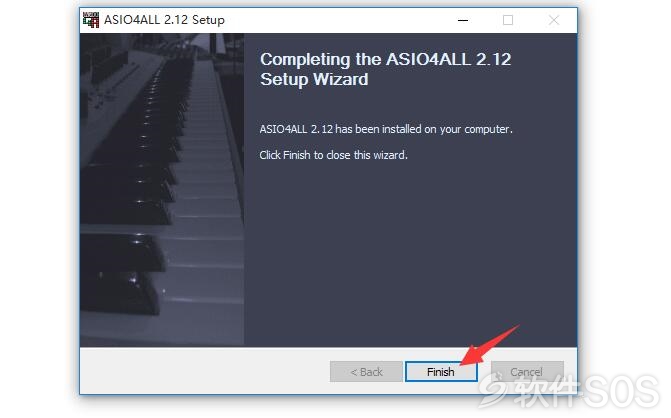Click empty dark panel below the instruction text
The width and height of the screenshot is (671, 418).
[x=410, y=252]
